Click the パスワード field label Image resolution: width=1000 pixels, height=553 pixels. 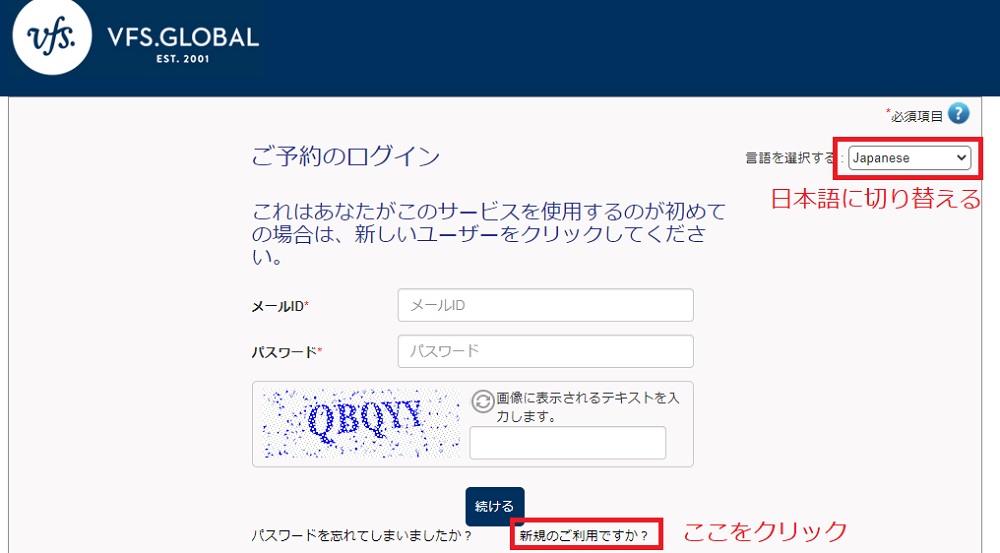[x=287, y=352]
